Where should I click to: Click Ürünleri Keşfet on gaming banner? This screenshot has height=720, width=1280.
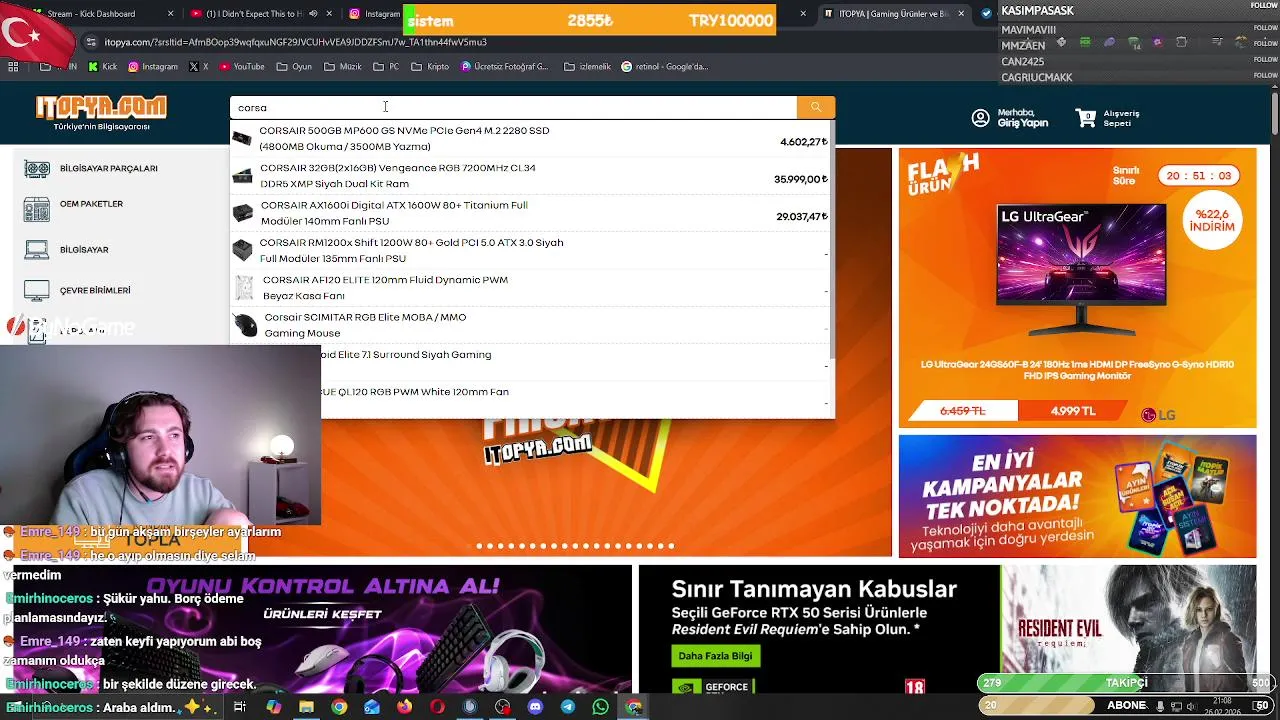coord(322,614)
